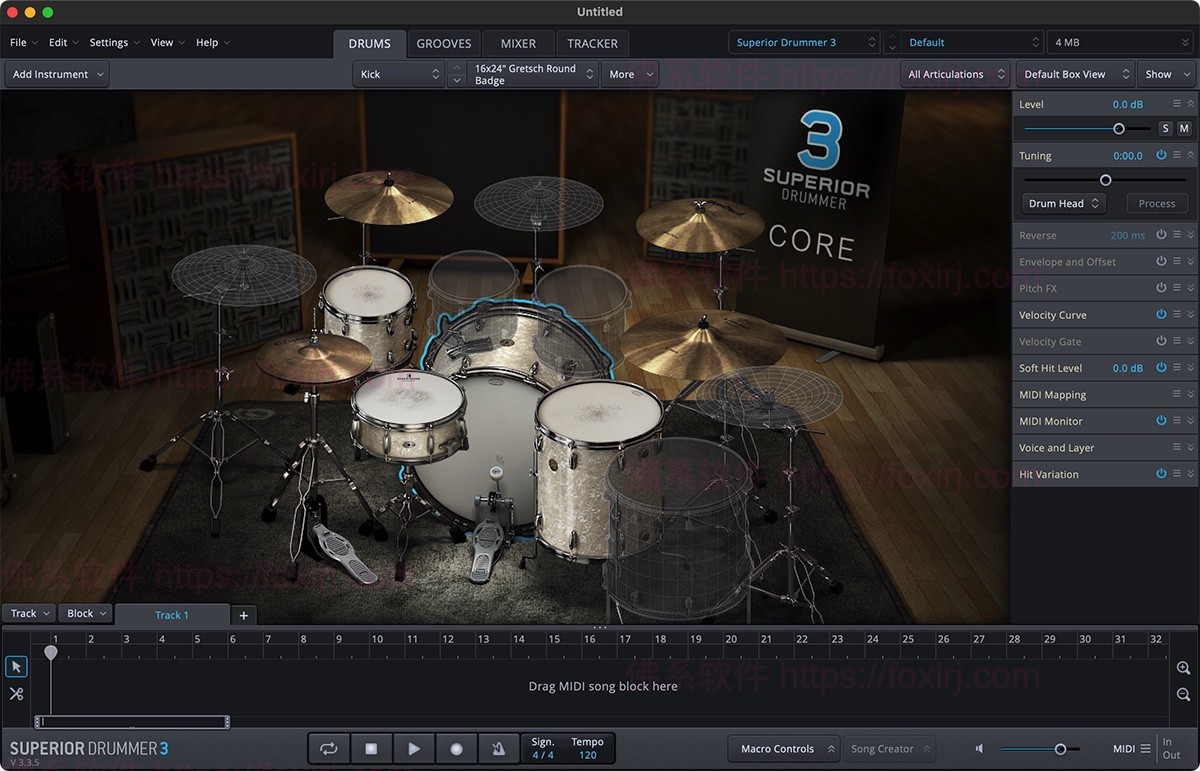Enable the Reverse effect power button
Image resolution: width=1200 pixels, height=771 pixels.
(1160, 234)
